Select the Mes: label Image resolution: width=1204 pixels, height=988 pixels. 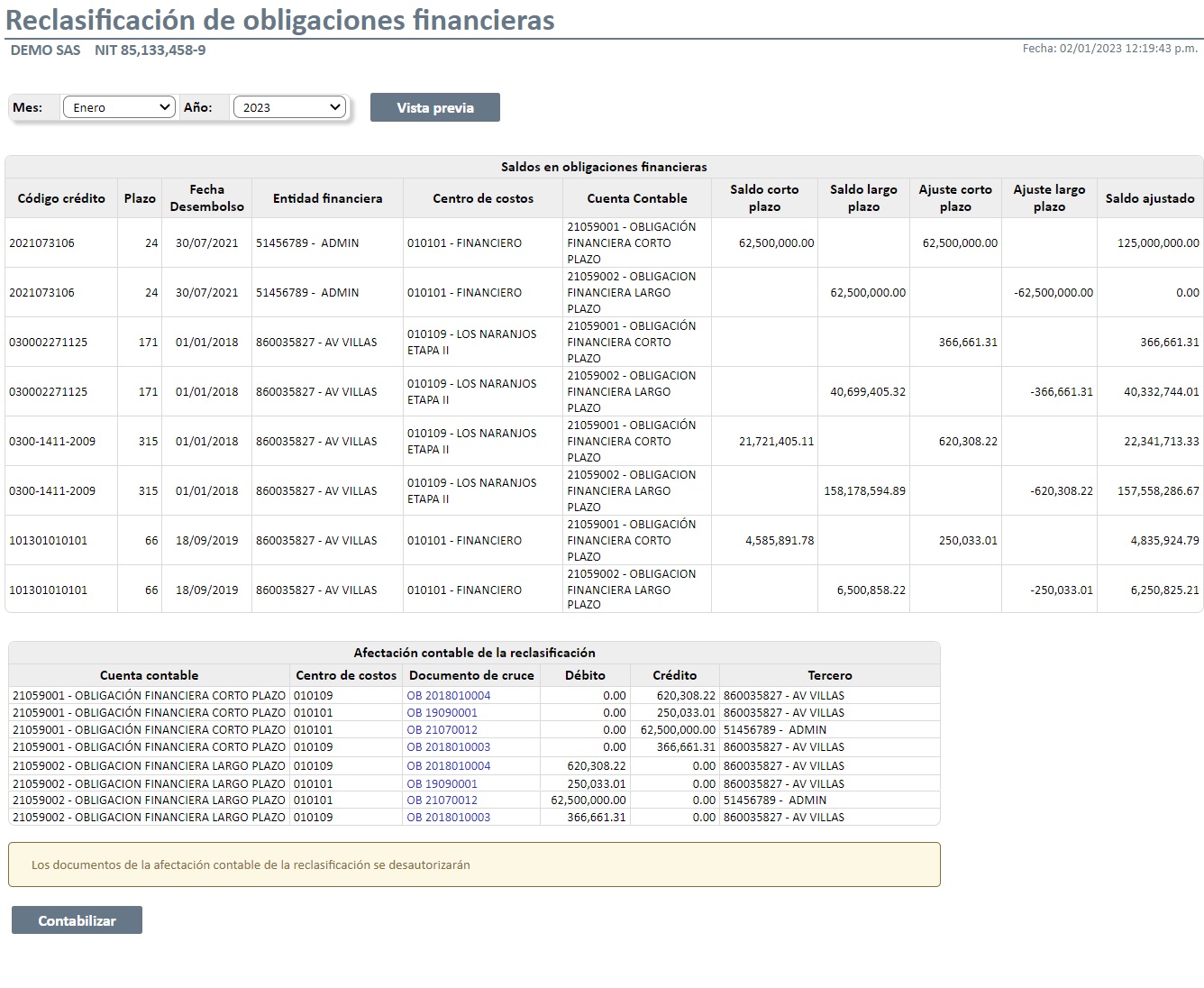27,107
